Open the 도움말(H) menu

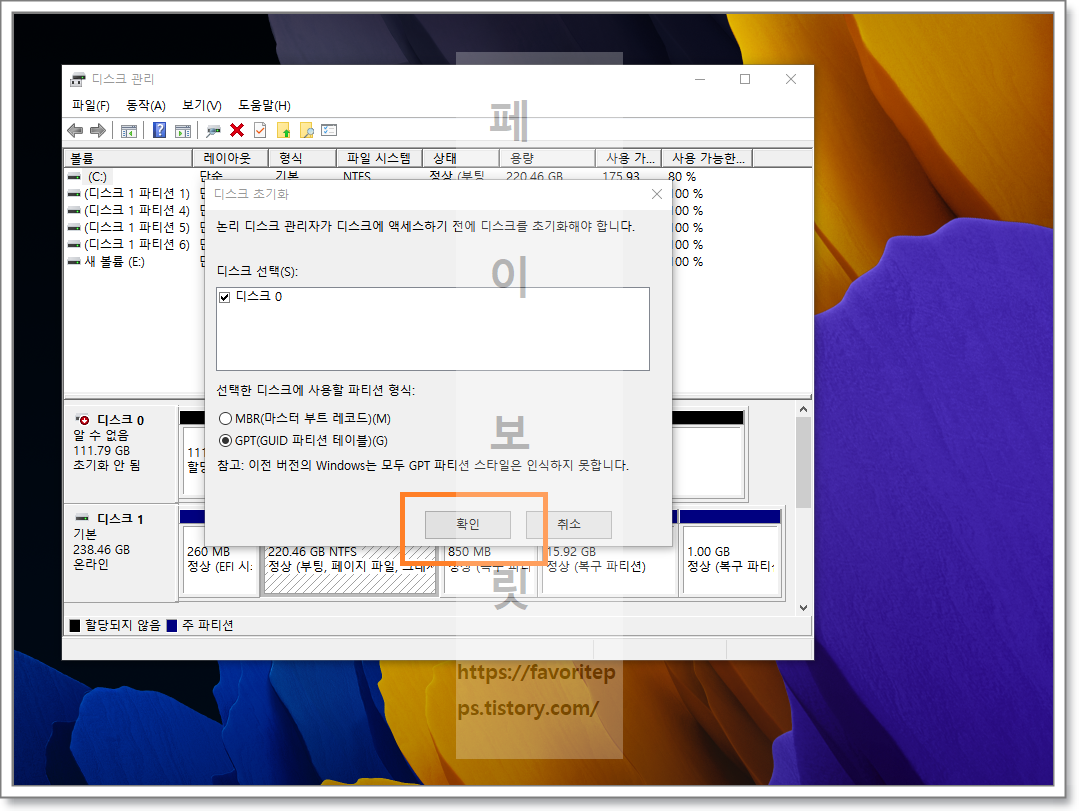(264, 105)
